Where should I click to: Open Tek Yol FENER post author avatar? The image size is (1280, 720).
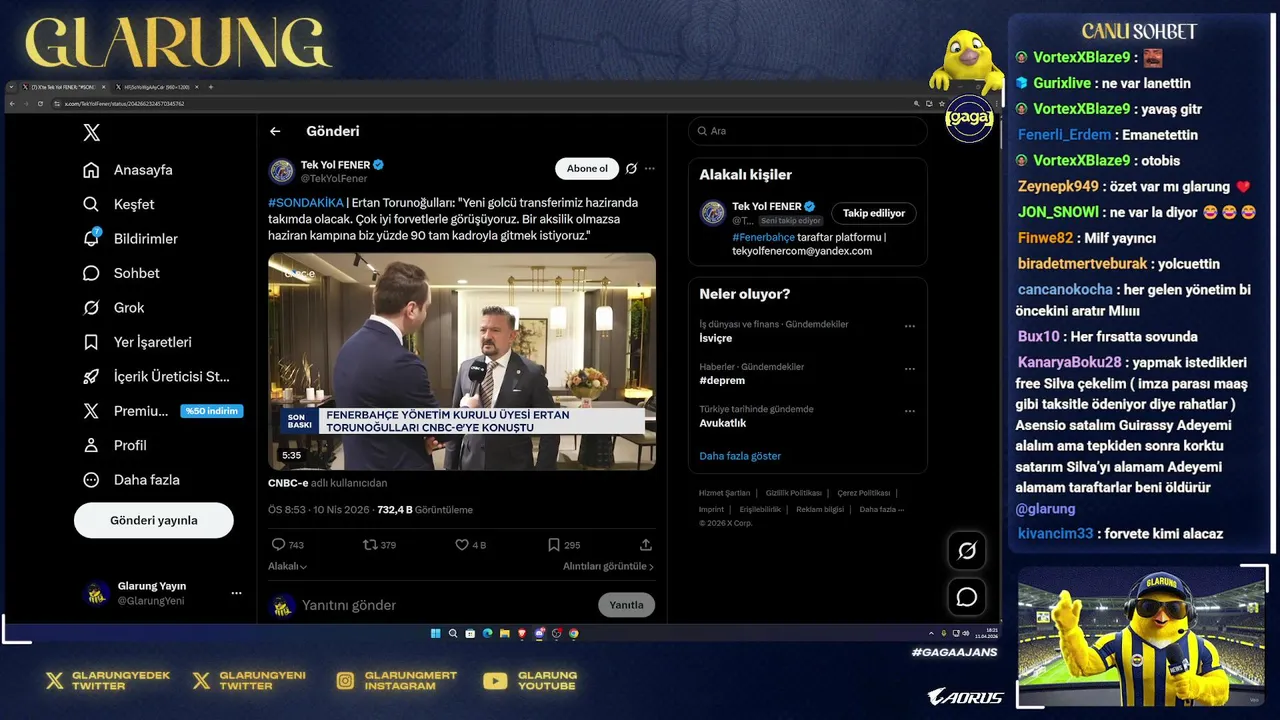point(281,171)
